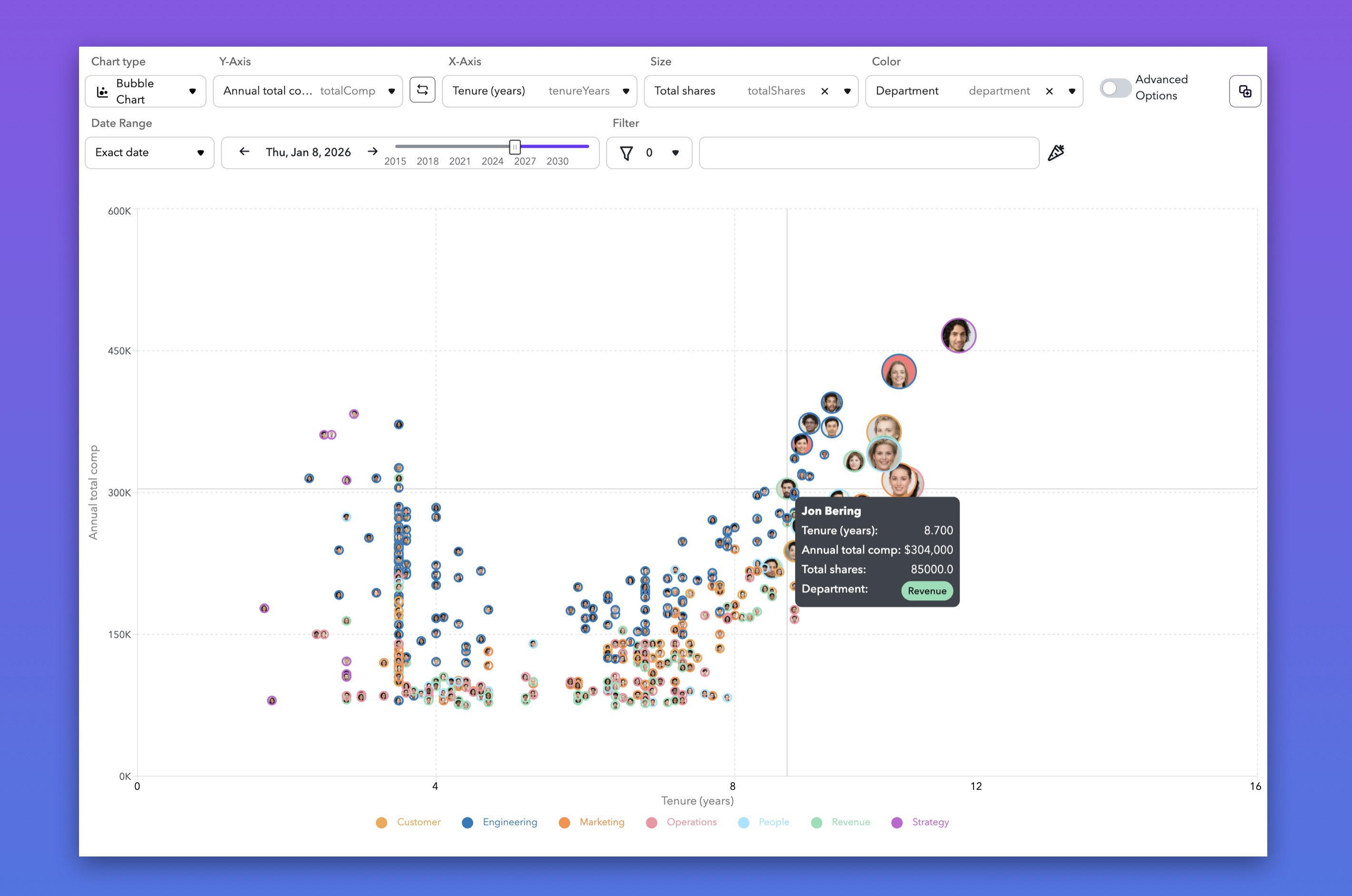
Task: Enable the Advanced Options toggle
Action: pyautogui.click(x=1115, y=89)
